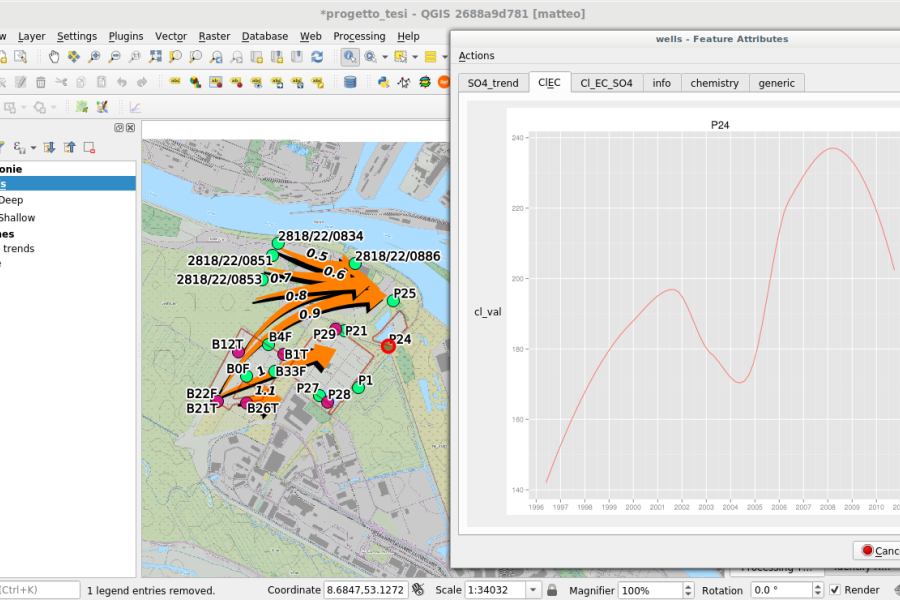Activate the Pan Map tool
900x600 pixels.
click(52, 57)
